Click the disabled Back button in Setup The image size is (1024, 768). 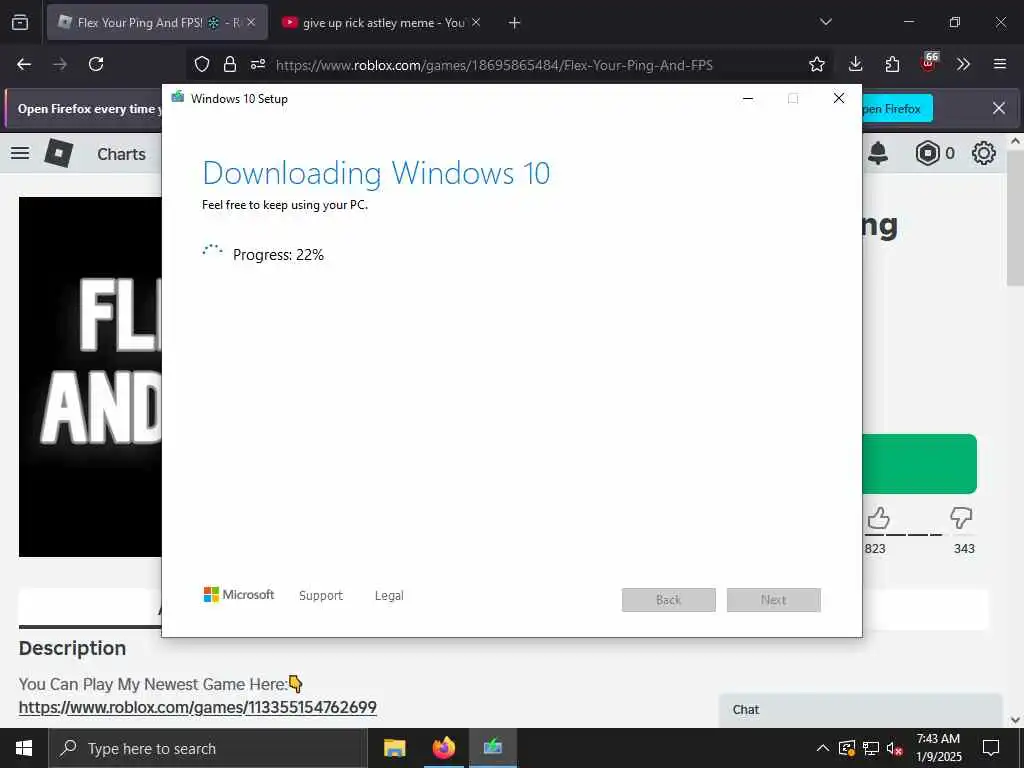point(669,600)
